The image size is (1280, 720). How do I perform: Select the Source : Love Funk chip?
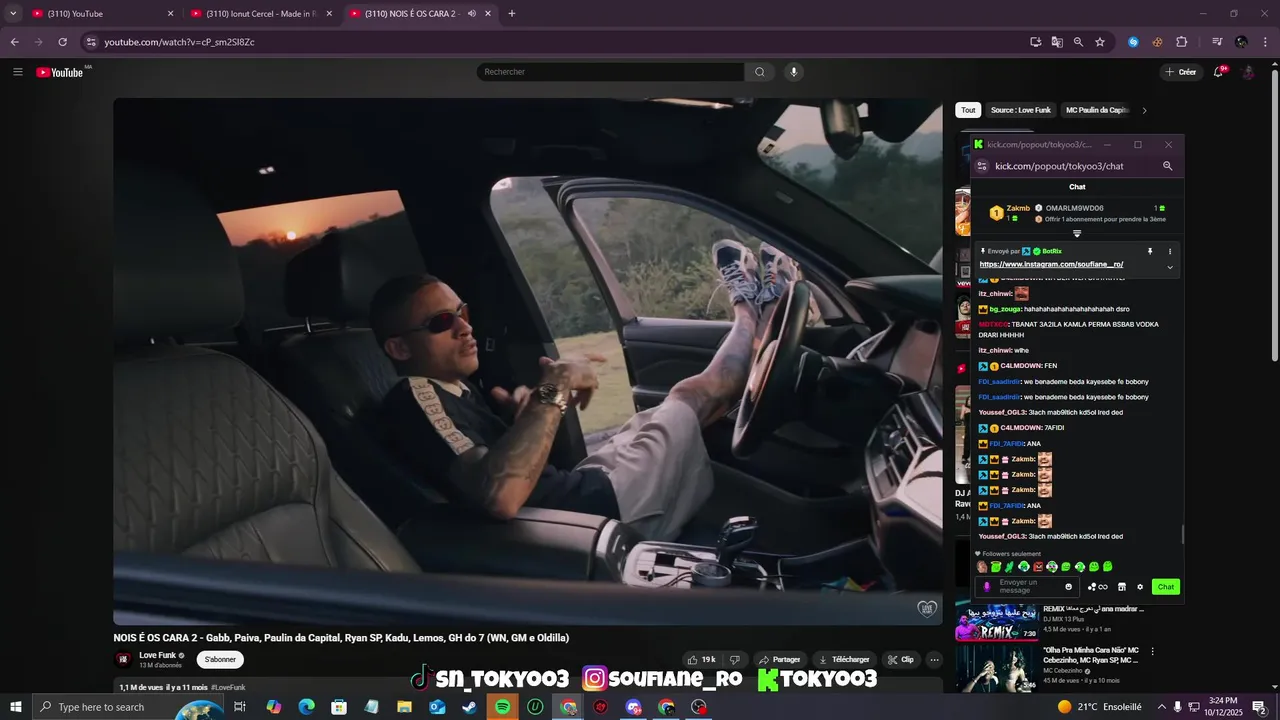pyautogui.click(x=1020, y=110)
